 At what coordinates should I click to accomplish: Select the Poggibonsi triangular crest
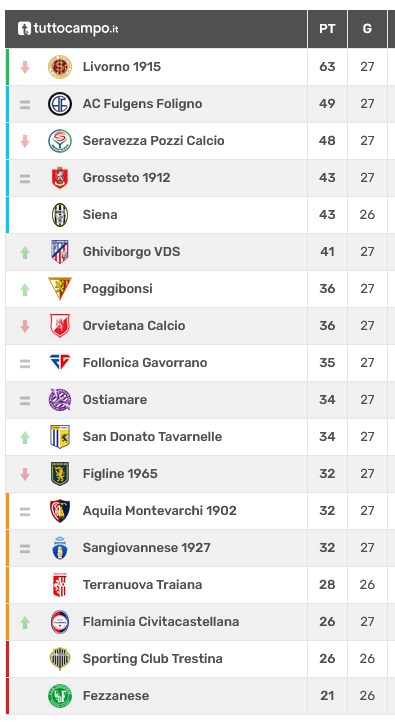click(60, 288)
